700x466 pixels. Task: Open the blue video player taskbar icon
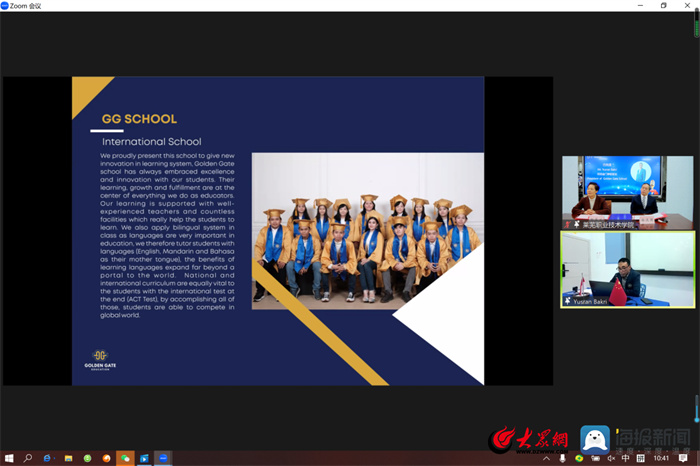click(x=144, y=458)
